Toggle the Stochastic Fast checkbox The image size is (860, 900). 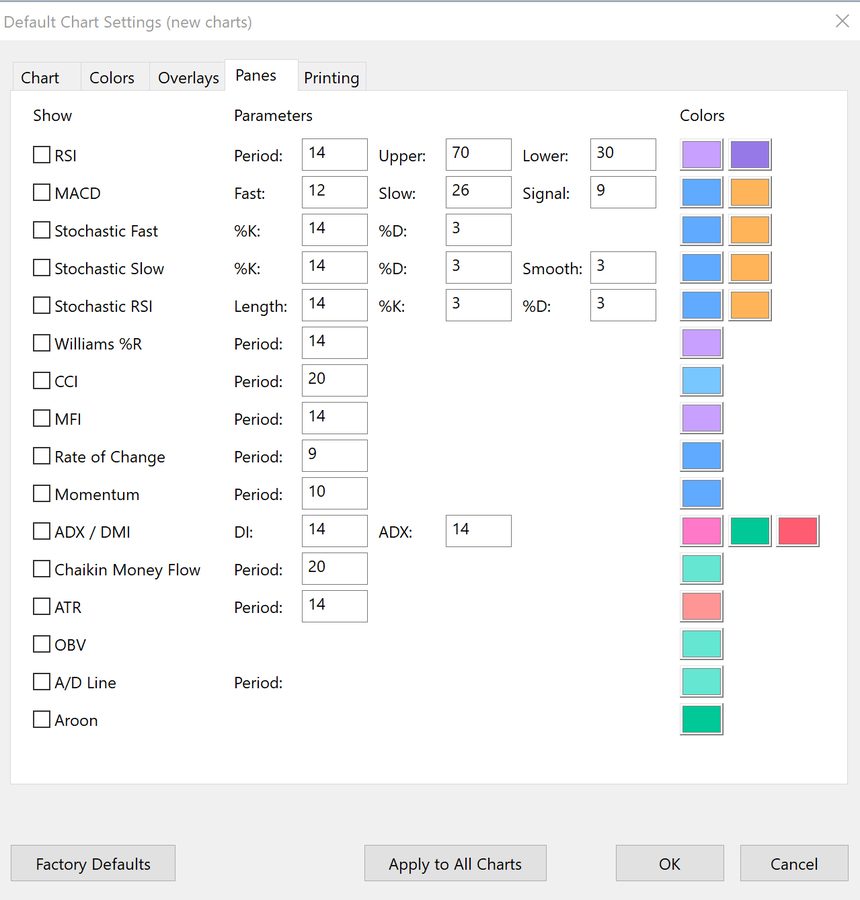tap(41, 230)
